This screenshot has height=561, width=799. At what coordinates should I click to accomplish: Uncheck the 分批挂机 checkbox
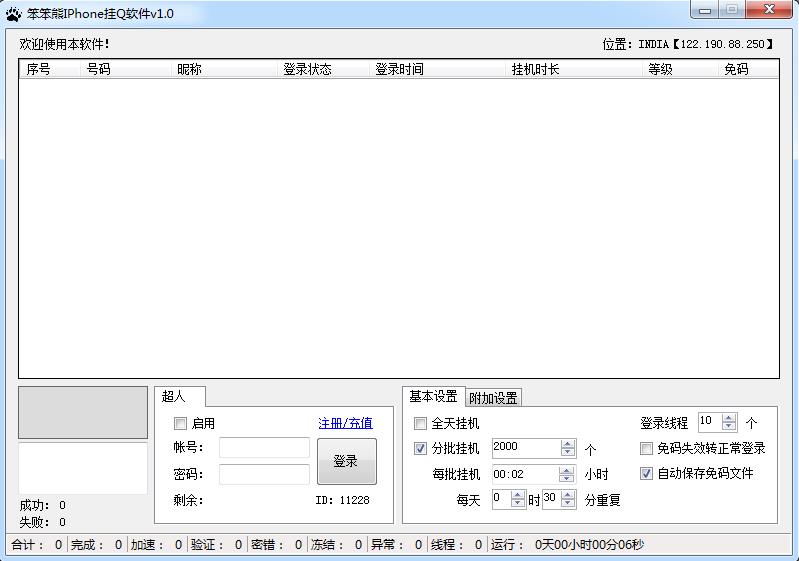tap(420, 448)
